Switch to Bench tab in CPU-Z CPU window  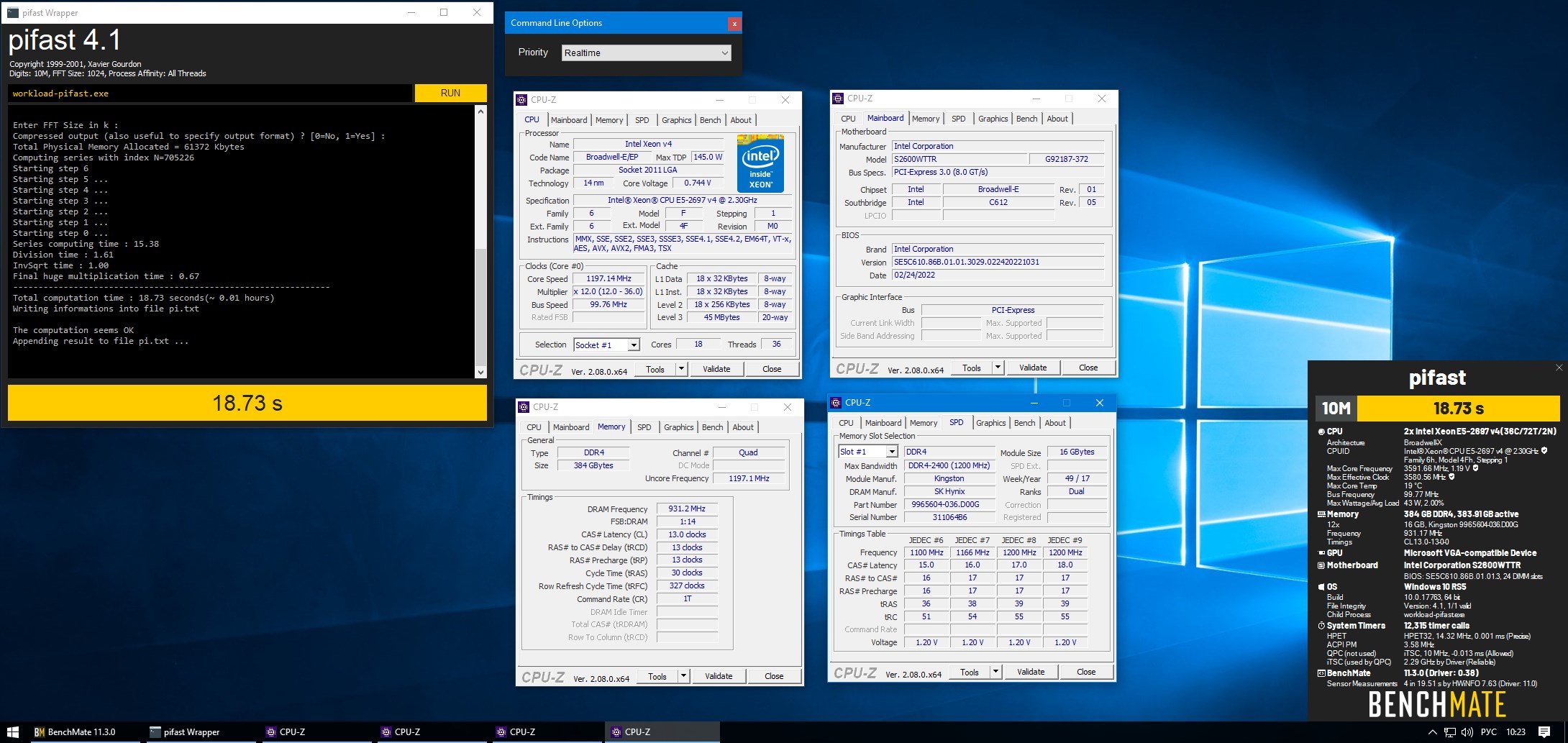tap(710, 120)
